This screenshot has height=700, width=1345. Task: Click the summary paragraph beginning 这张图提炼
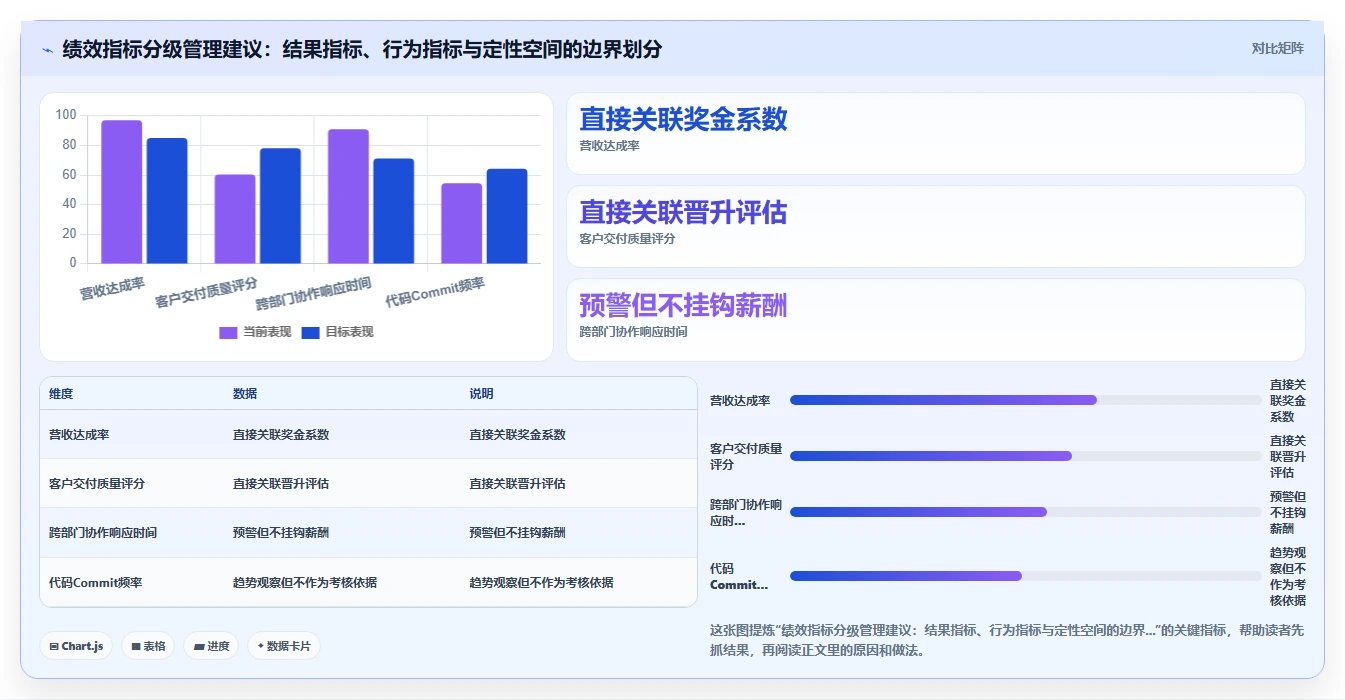tap(1007, 640)
